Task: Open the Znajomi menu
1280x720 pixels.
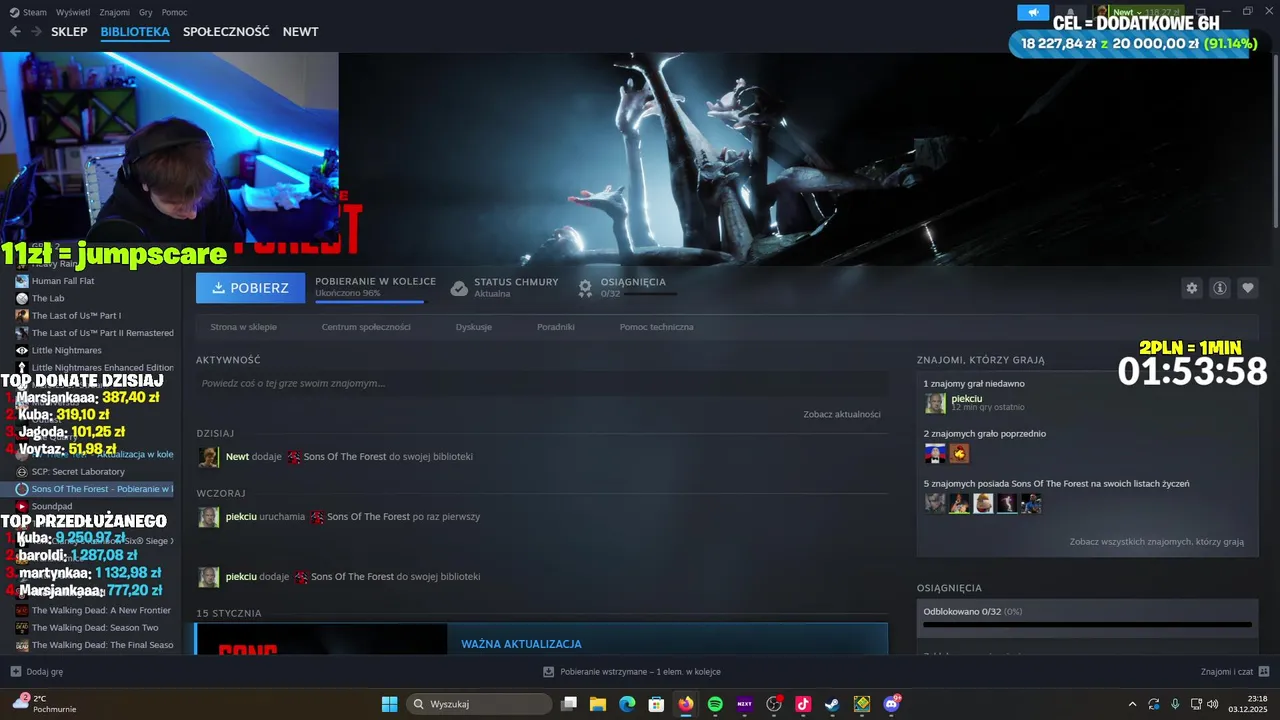Action: point(115,12)
